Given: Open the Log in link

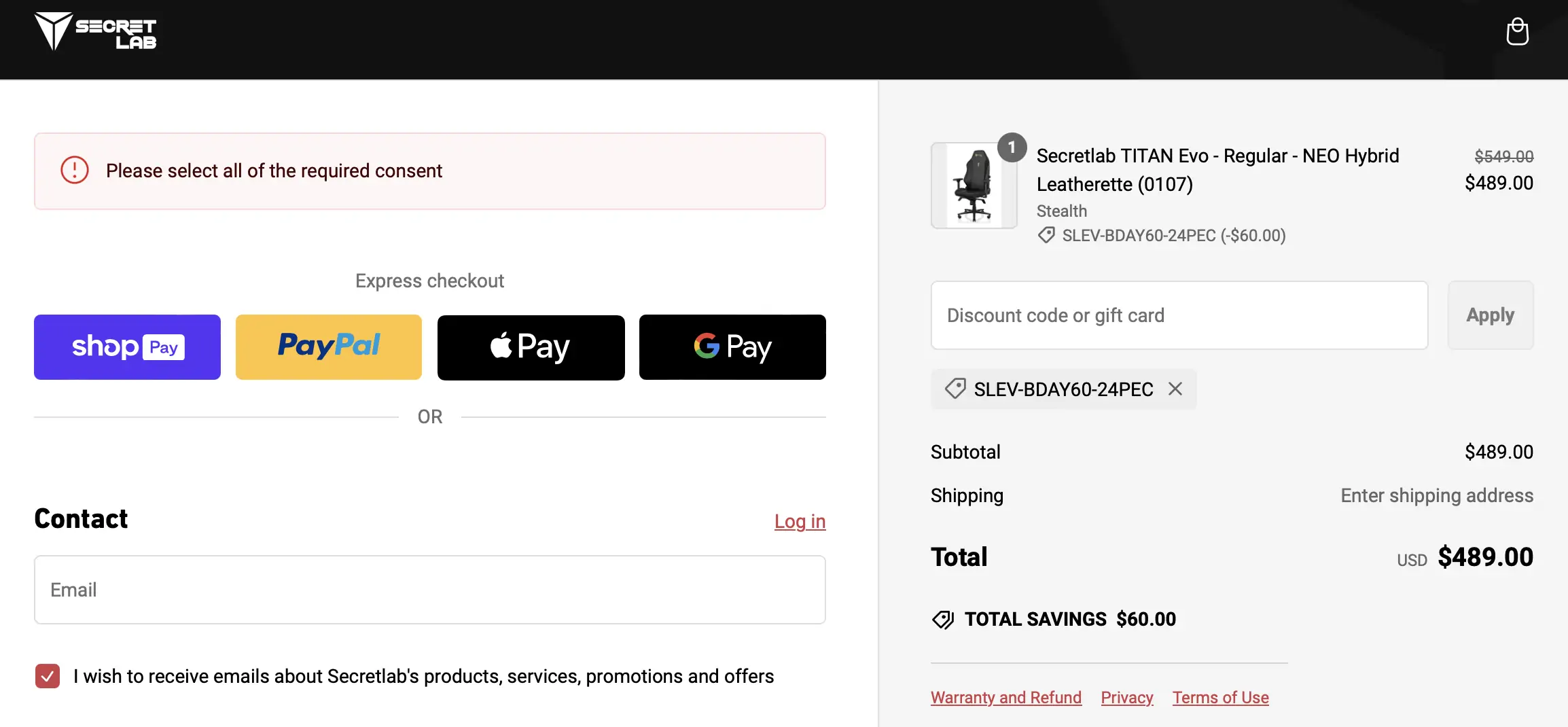Looking at the screenshot, I should pos(800,522).
